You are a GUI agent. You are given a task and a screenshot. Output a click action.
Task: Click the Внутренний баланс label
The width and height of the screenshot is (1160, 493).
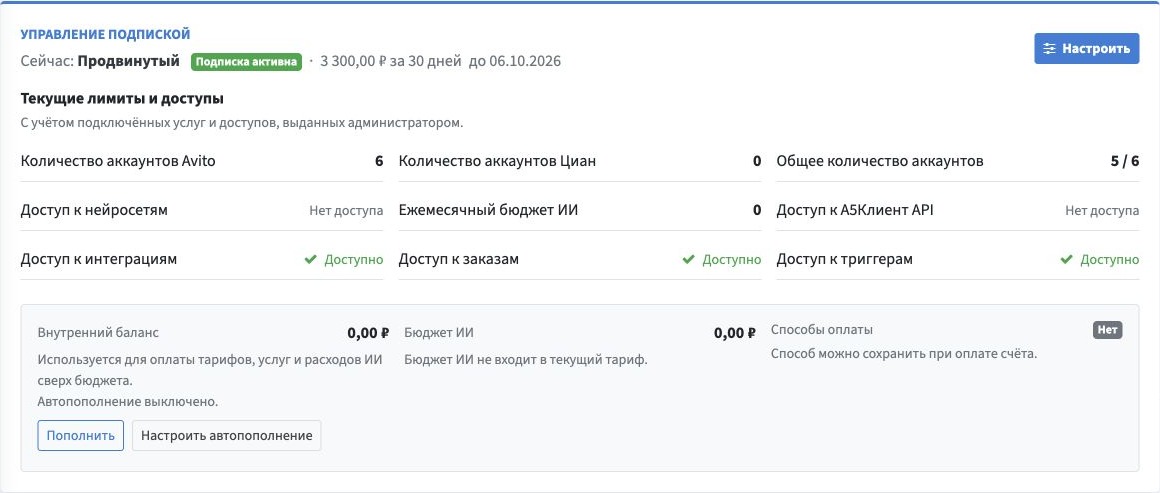point(98,333)
